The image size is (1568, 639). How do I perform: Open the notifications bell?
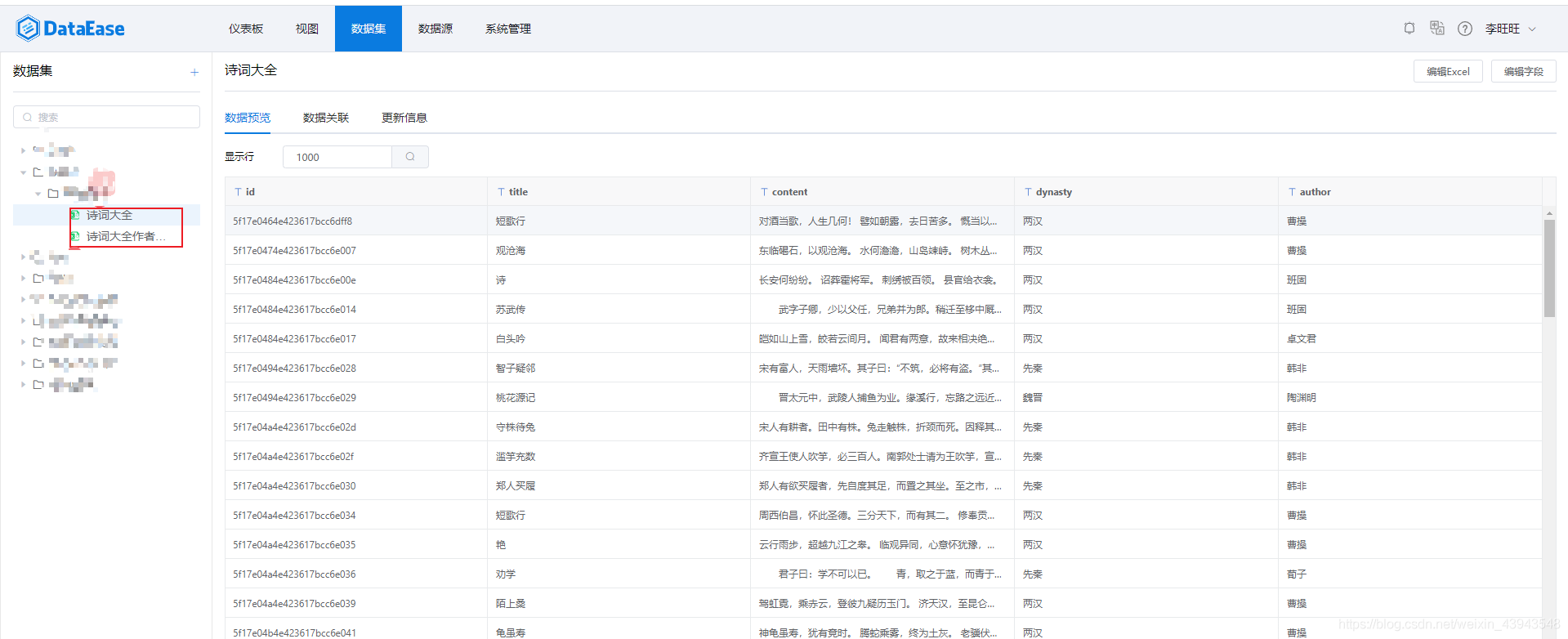1409,29
